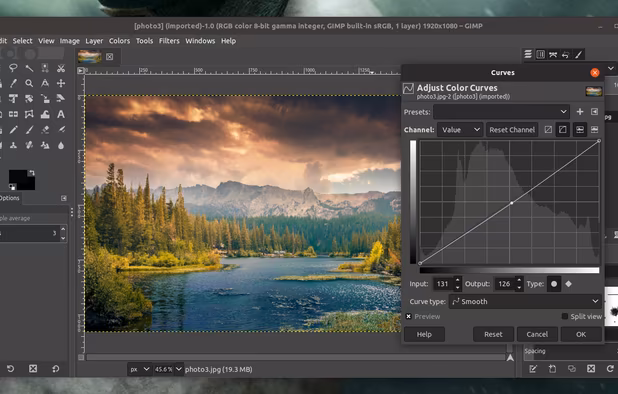
Task: Select the Move tool
Action: coord(61,83)
